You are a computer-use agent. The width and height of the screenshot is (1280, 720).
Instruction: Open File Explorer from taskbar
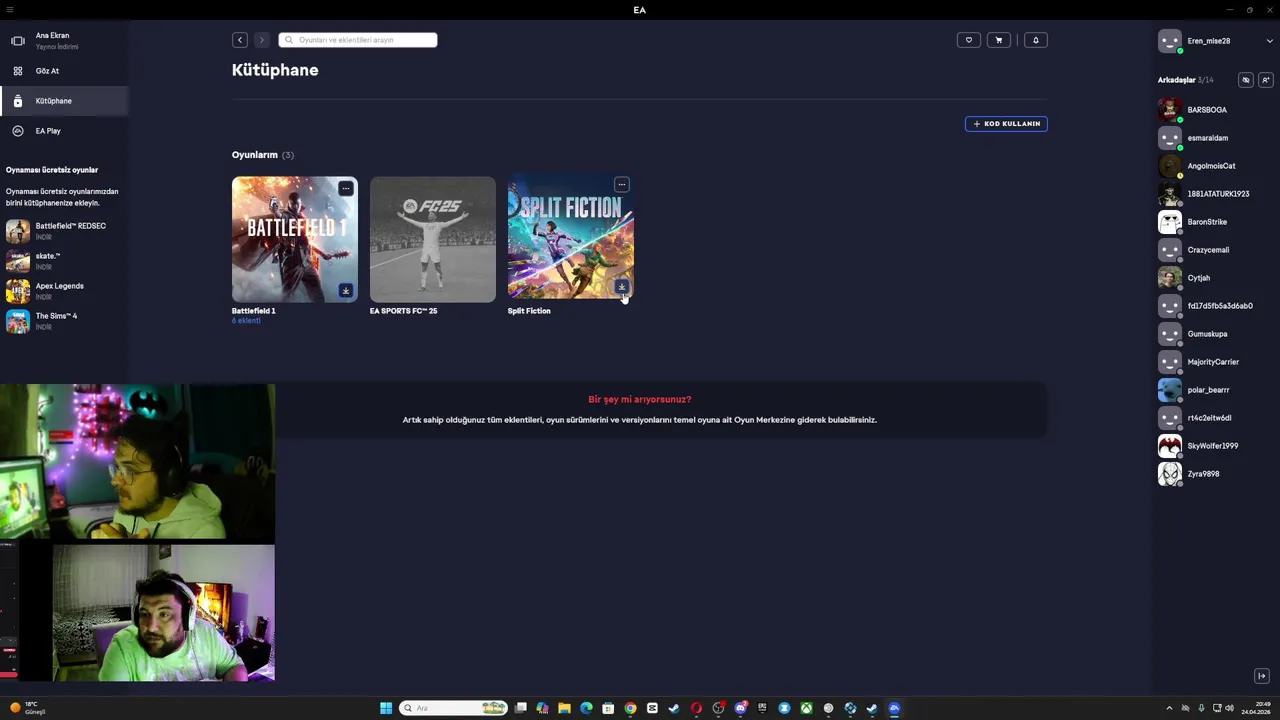pos(564,708)
